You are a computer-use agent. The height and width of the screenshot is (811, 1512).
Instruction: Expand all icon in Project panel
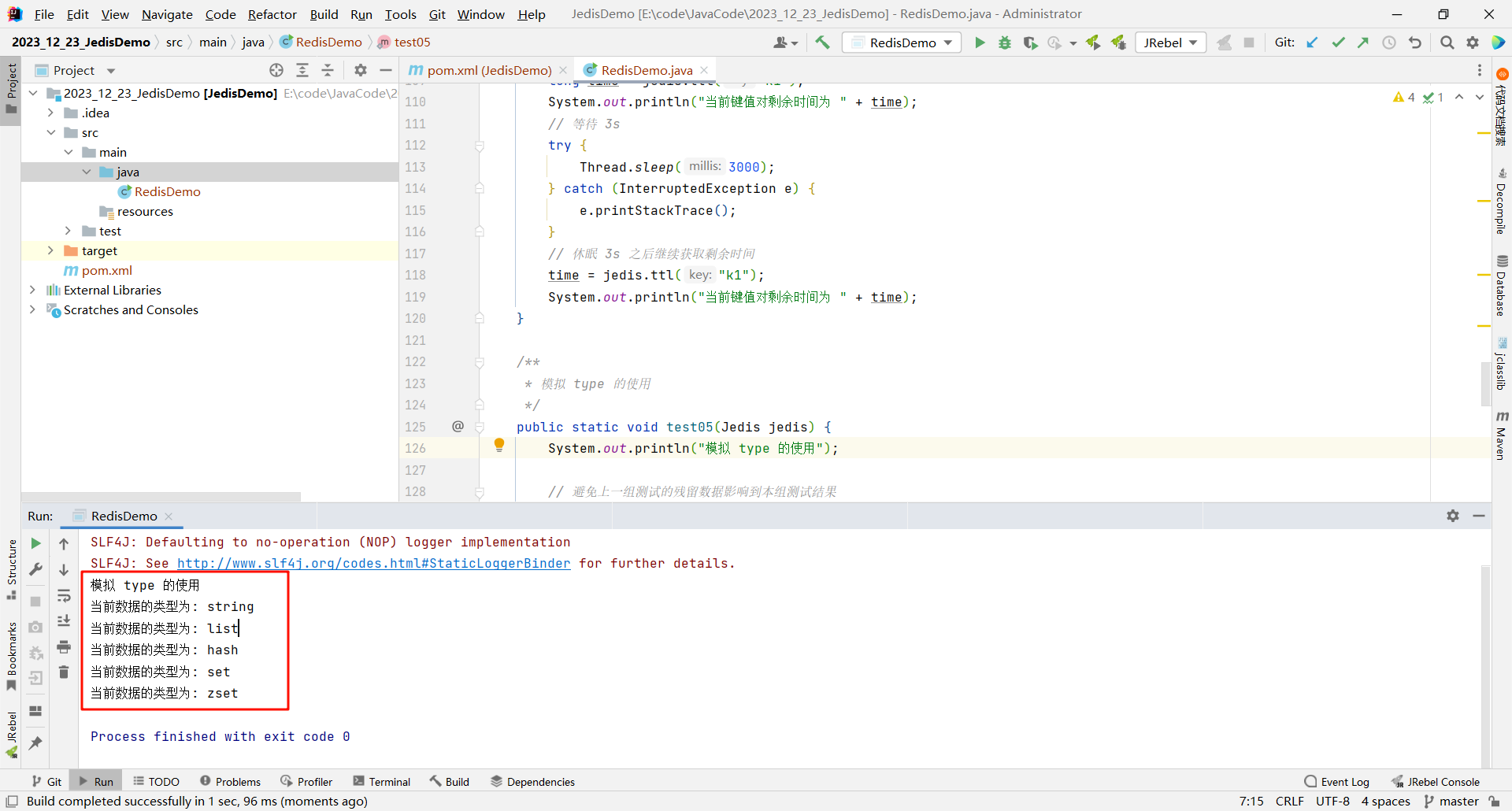point(302,70)
